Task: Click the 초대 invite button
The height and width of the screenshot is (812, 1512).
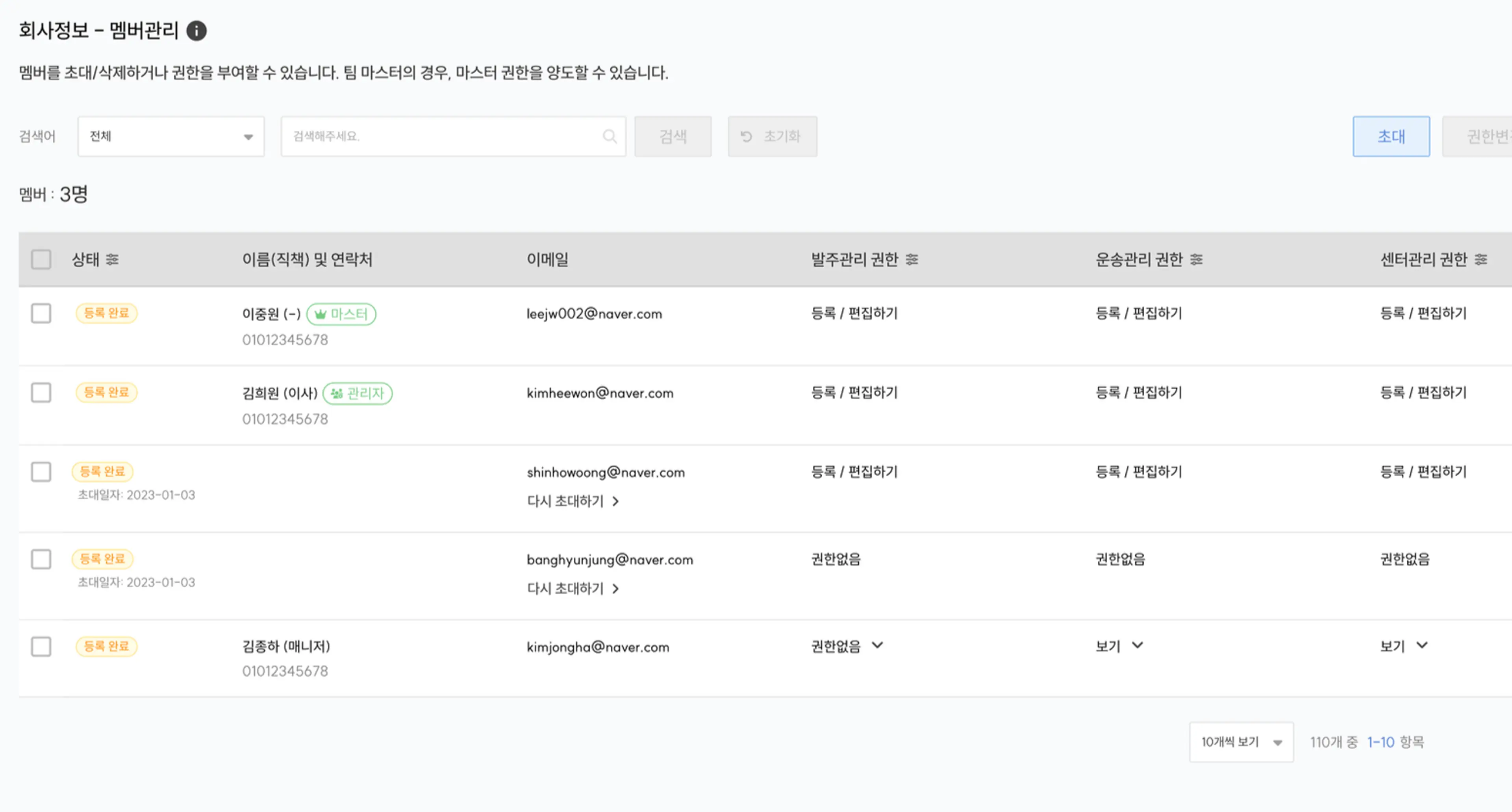Action: coord(1392,137)
